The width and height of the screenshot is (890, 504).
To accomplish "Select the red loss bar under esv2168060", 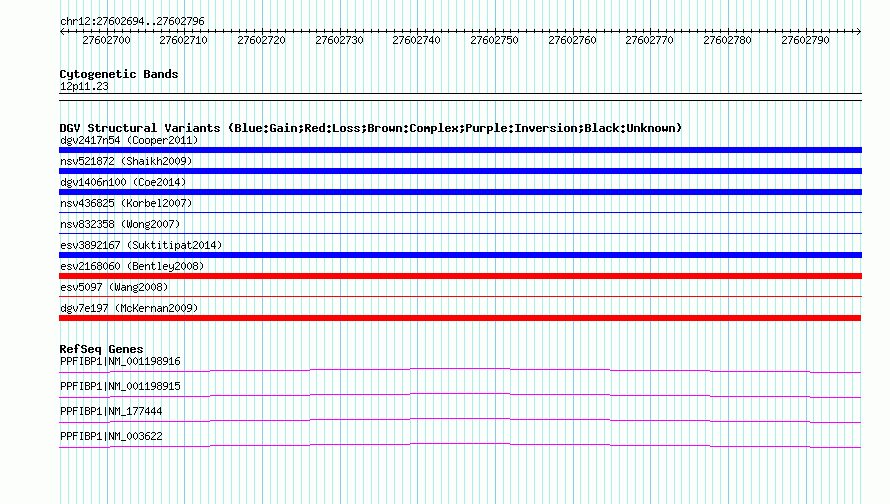I will coord(460,276).
